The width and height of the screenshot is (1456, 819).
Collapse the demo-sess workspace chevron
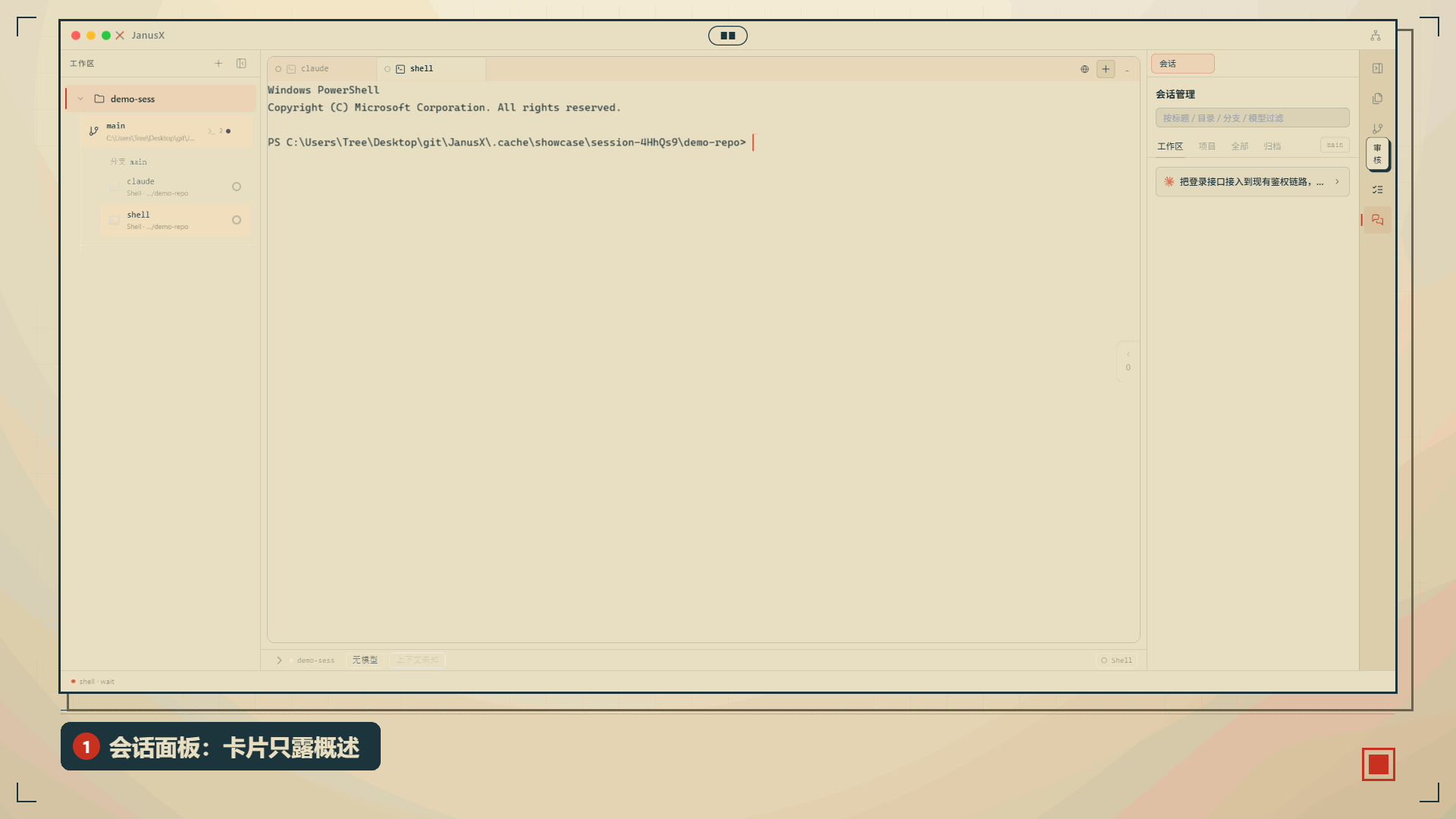click(x=80, y=99)
